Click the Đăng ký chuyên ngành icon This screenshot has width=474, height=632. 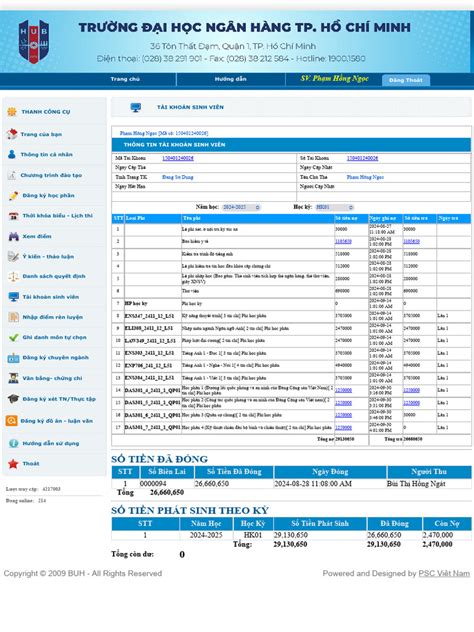(x=13, y=358)
